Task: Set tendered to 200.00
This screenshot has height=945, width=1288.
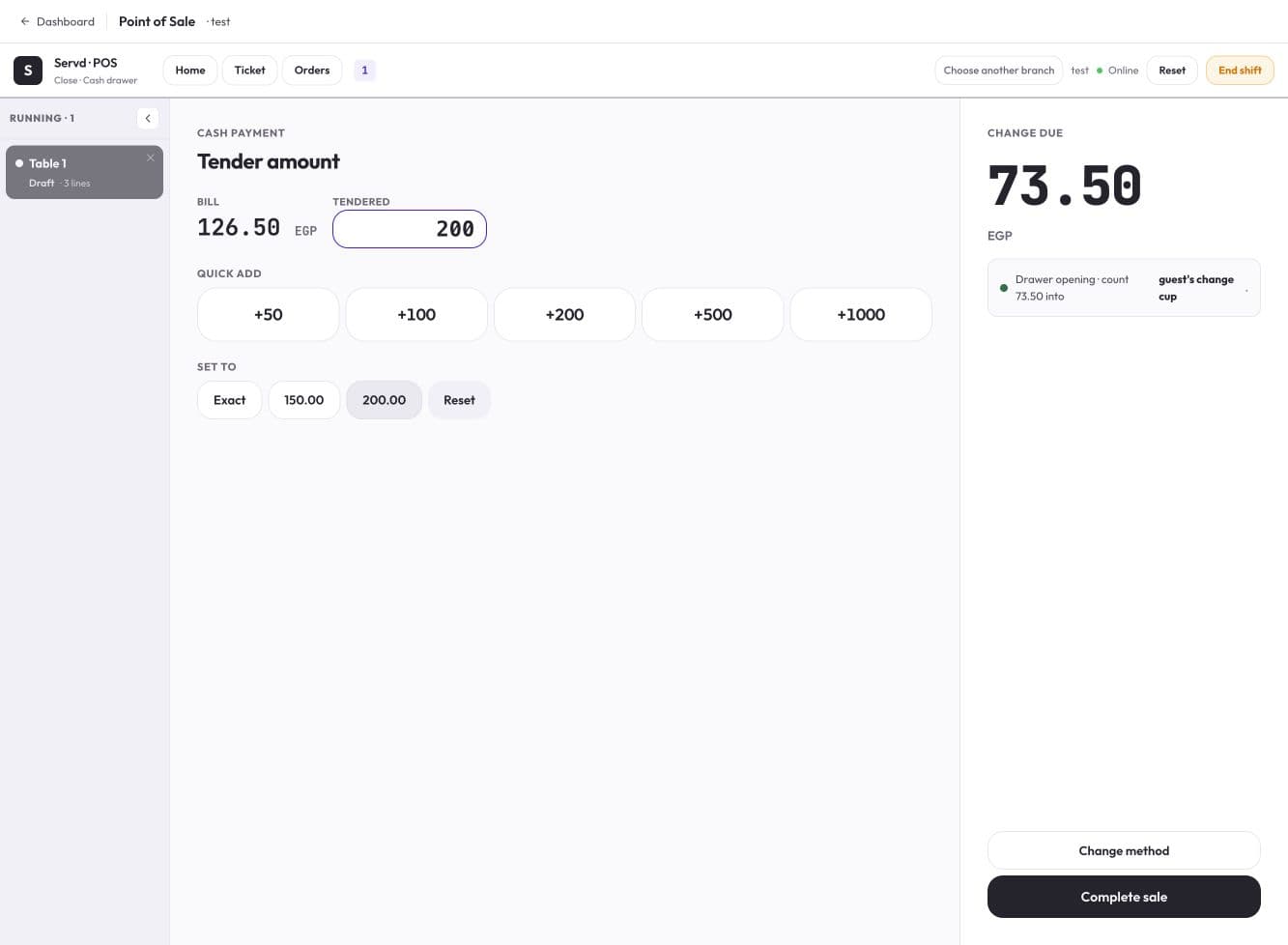Action: (384, 400)
